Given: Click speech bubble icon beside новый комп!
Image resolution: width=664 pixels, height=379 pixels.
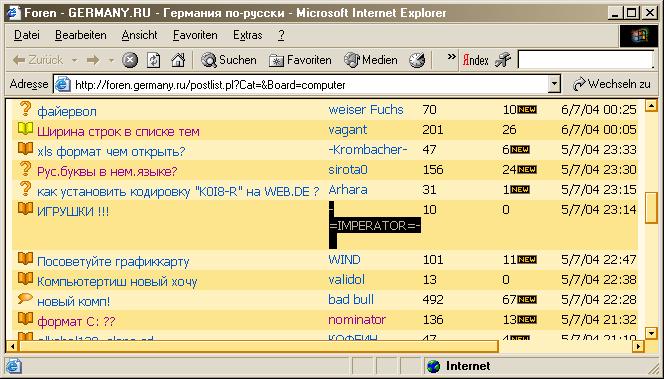Looking at the screenshot, I should 25,299.
